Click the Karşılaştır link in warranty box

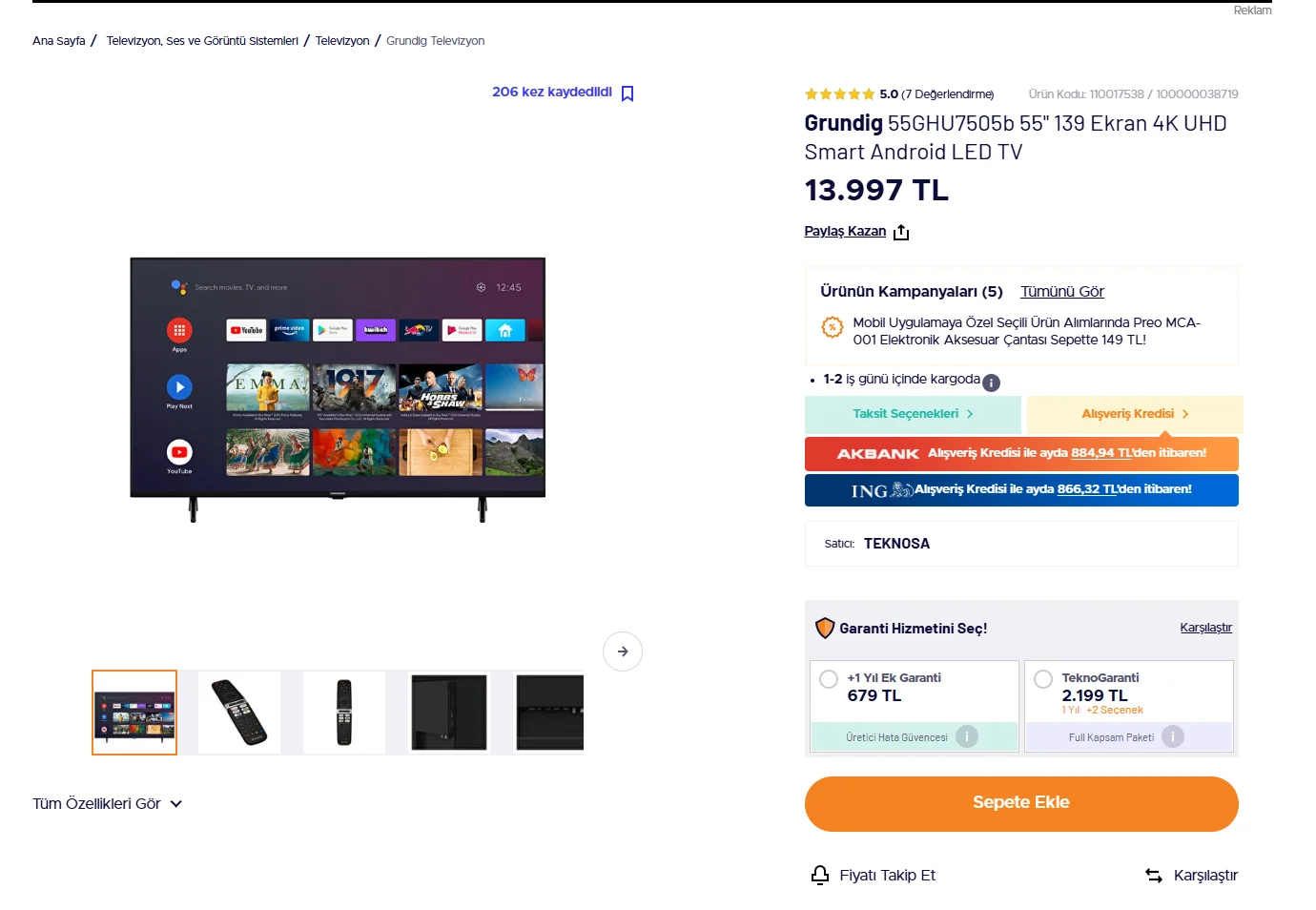(1206, 628)
